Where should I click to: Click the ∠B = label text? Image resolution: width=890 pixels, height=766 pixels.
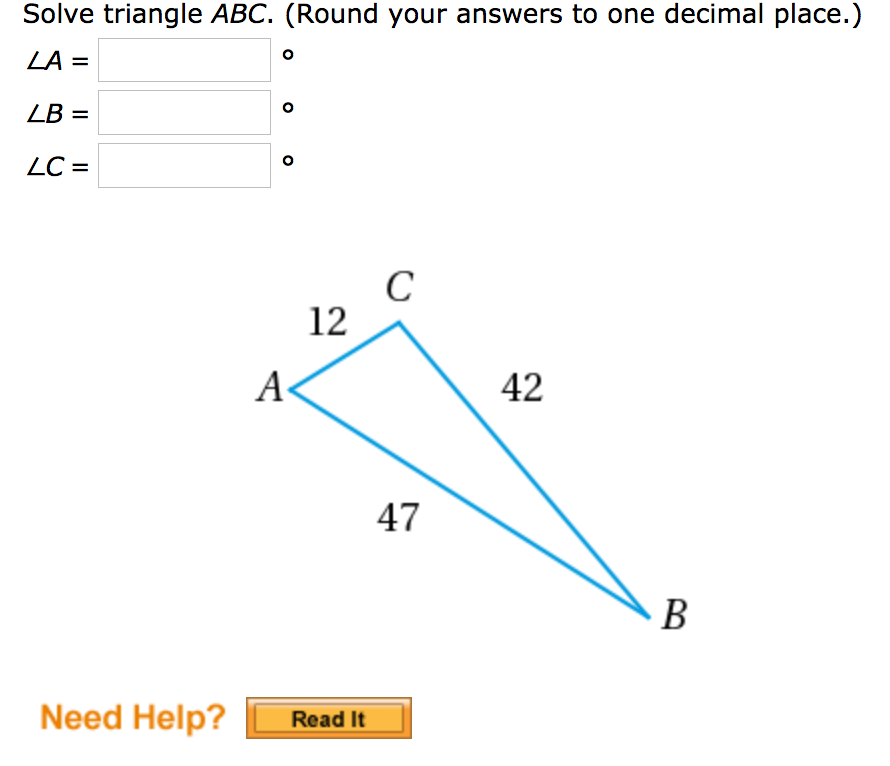(55, 112)
